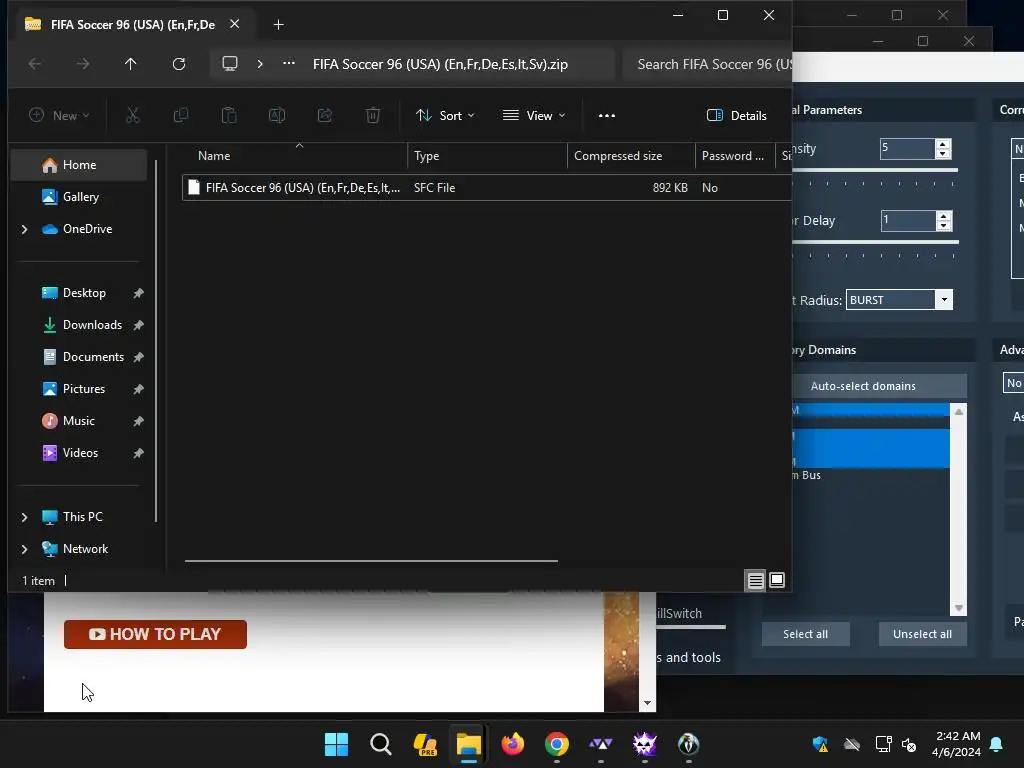Open the Windows Start menu

coord(336,744)
